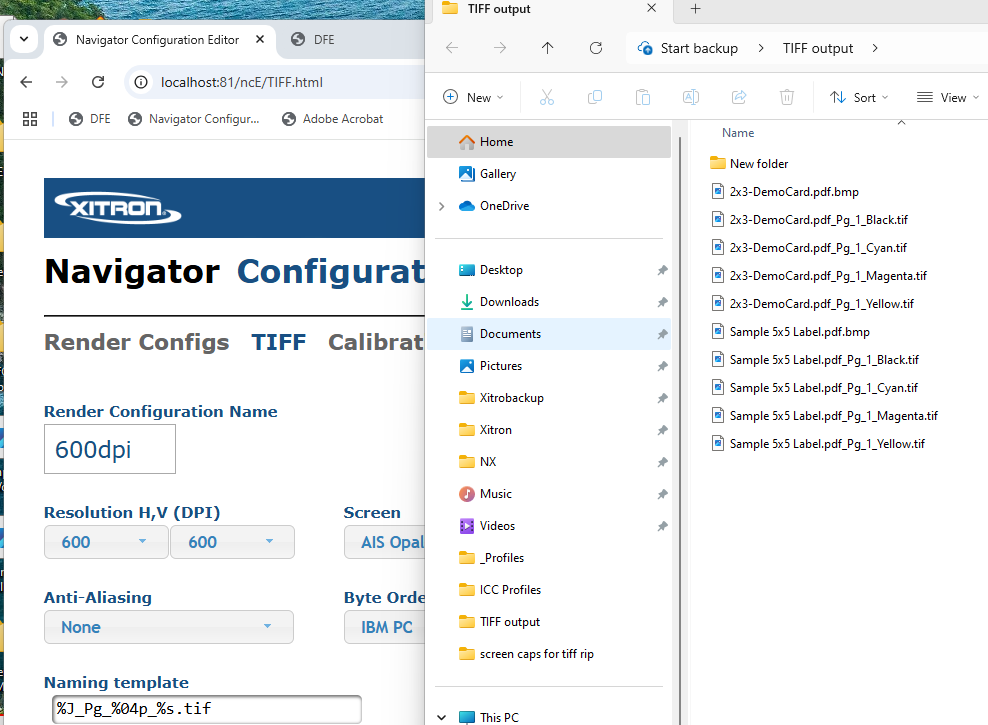Open the Xitrobackup folder in sidebar
Viewport: 988px width, 725px height.
pyautogui.click(x=549, y=398)
